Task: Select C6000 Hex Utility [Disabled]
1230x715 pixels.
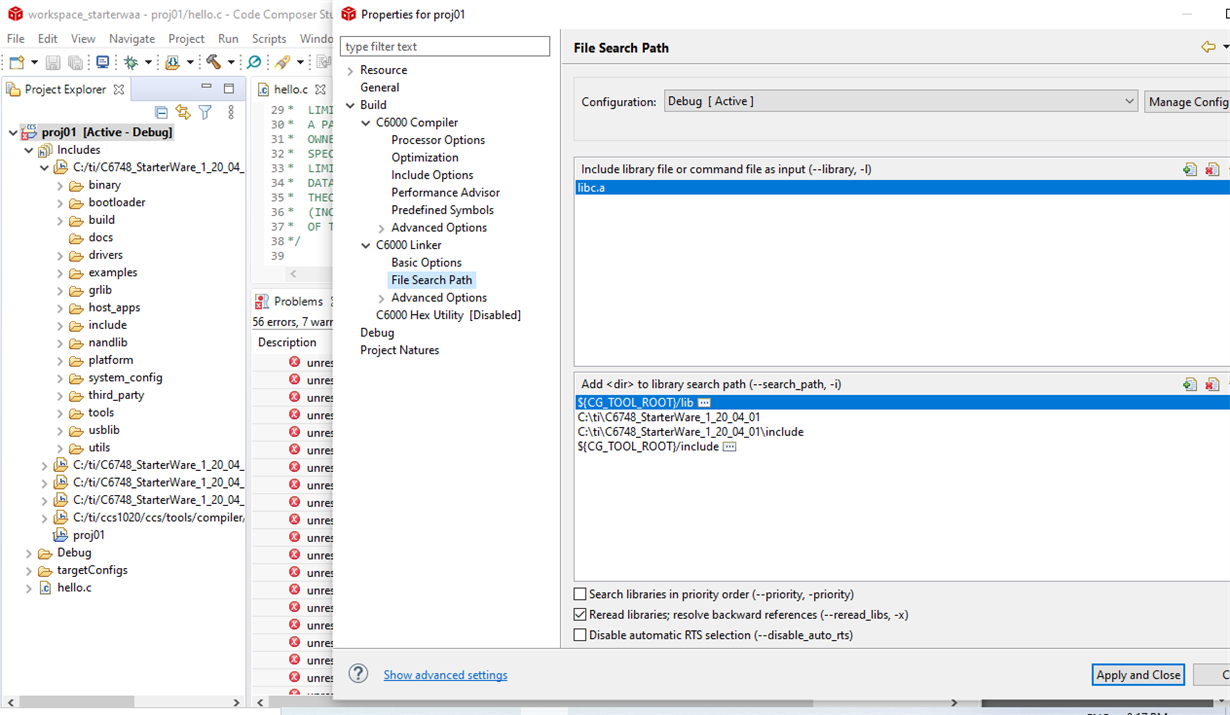Action: [448, 315]
